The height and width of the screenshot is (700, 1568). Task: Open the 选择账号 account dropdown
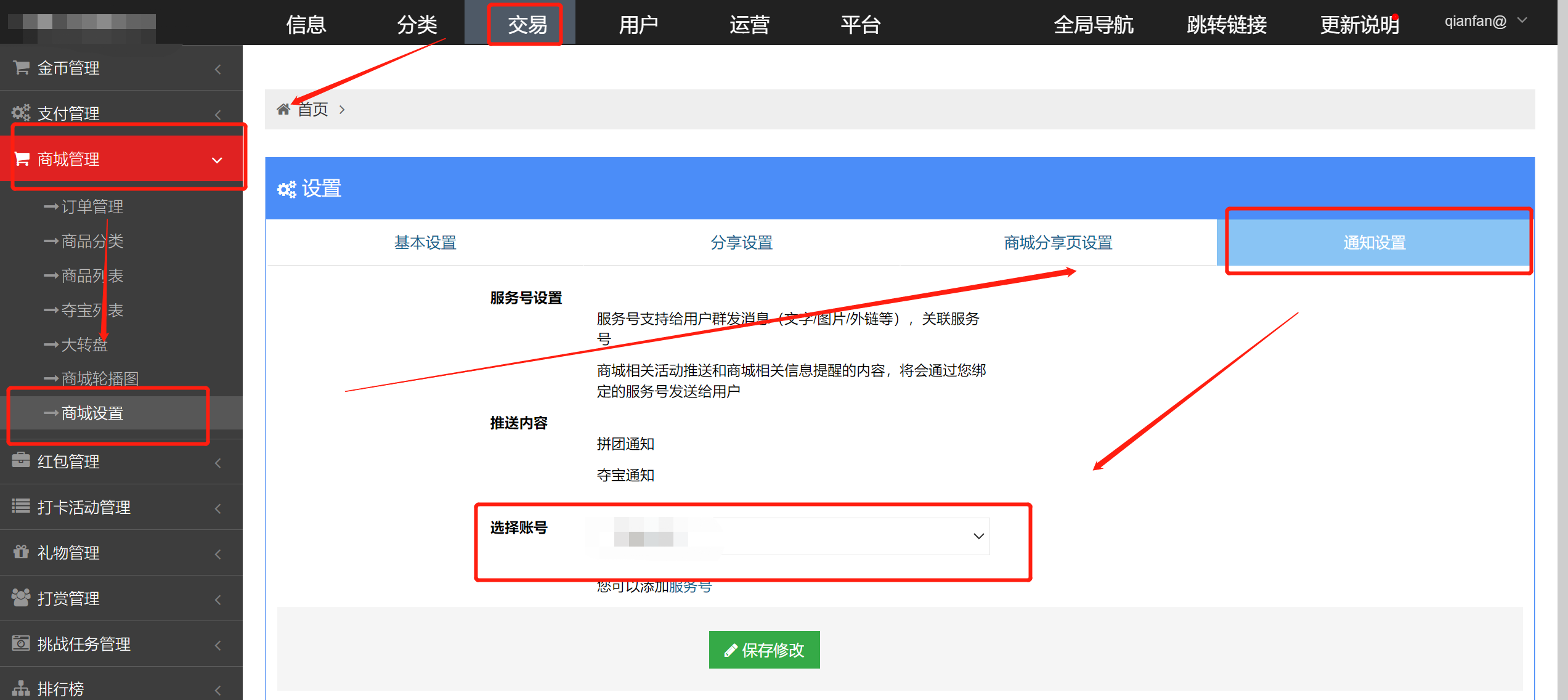coord(789,536)
